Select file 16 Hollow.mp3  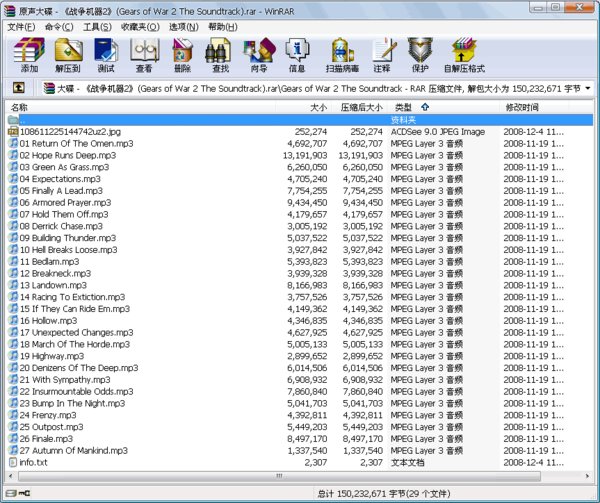(49, 321)
